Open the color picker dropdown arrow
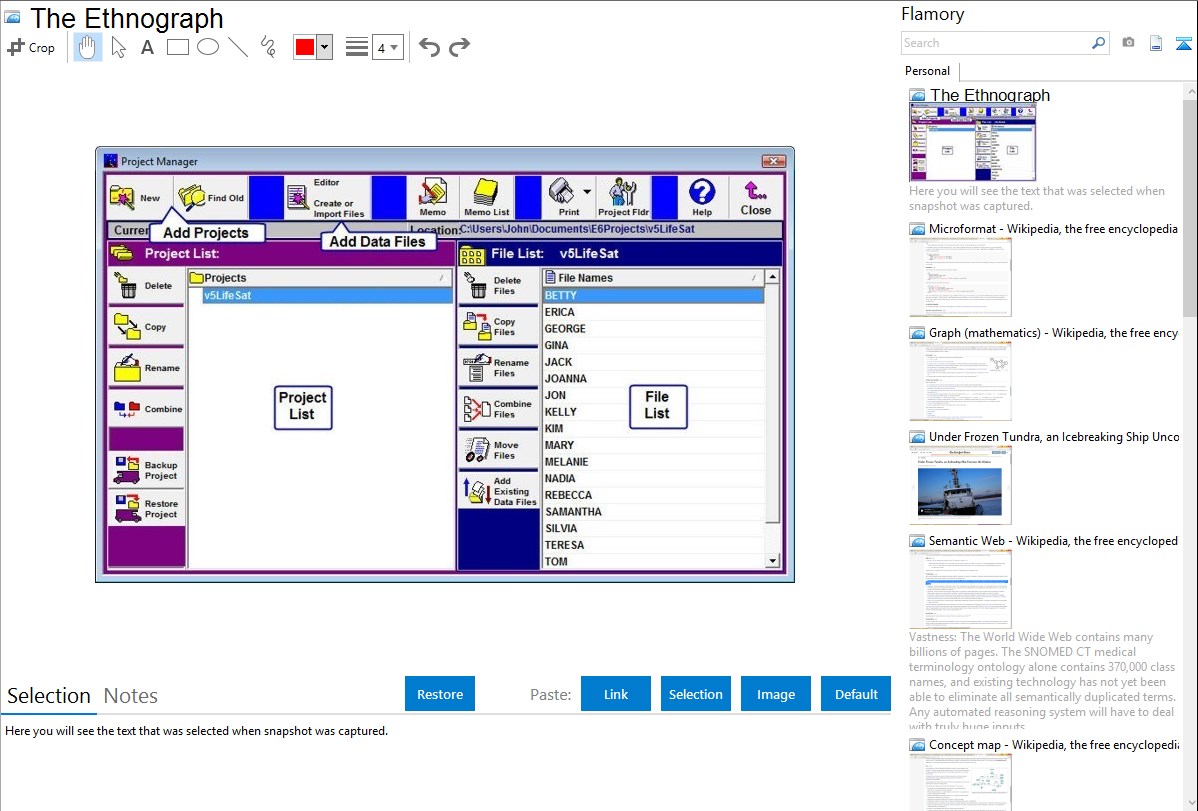 (x=324, y=47)
